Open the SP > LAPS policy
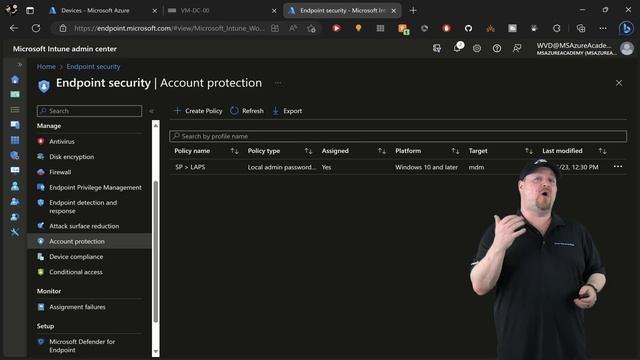The height and width of the screenshot is (360, 640). pyautogui.click(x=190, y=167)
